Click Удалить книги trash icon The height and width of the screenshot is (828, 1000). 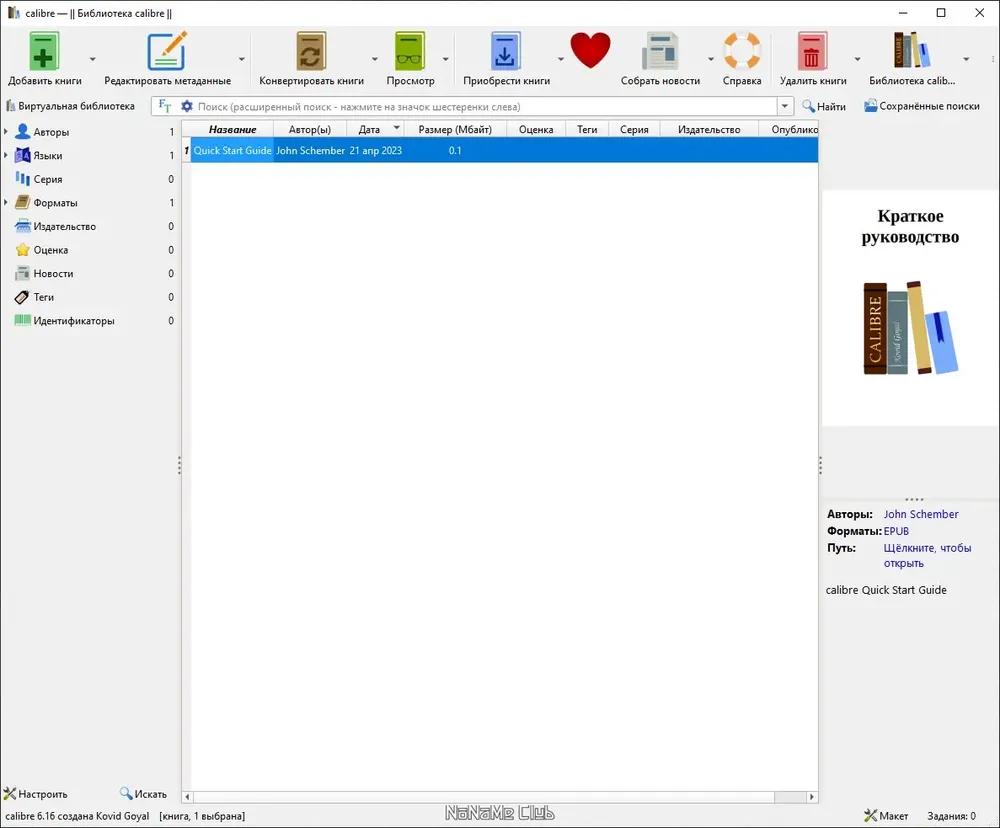(812, 51)
